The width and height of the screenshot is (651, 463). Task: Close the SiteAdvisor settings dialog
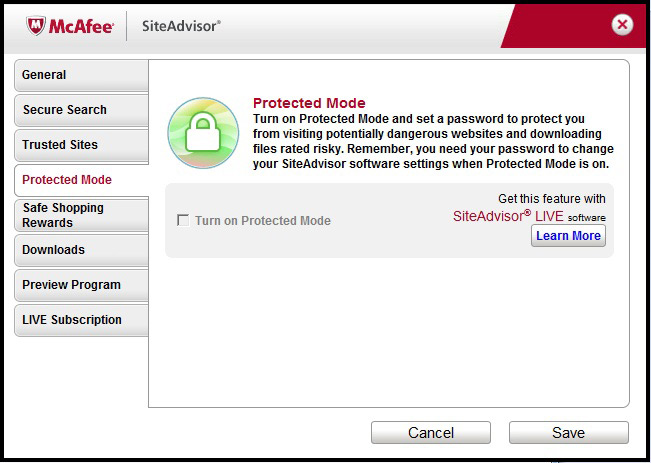point(622,24)
